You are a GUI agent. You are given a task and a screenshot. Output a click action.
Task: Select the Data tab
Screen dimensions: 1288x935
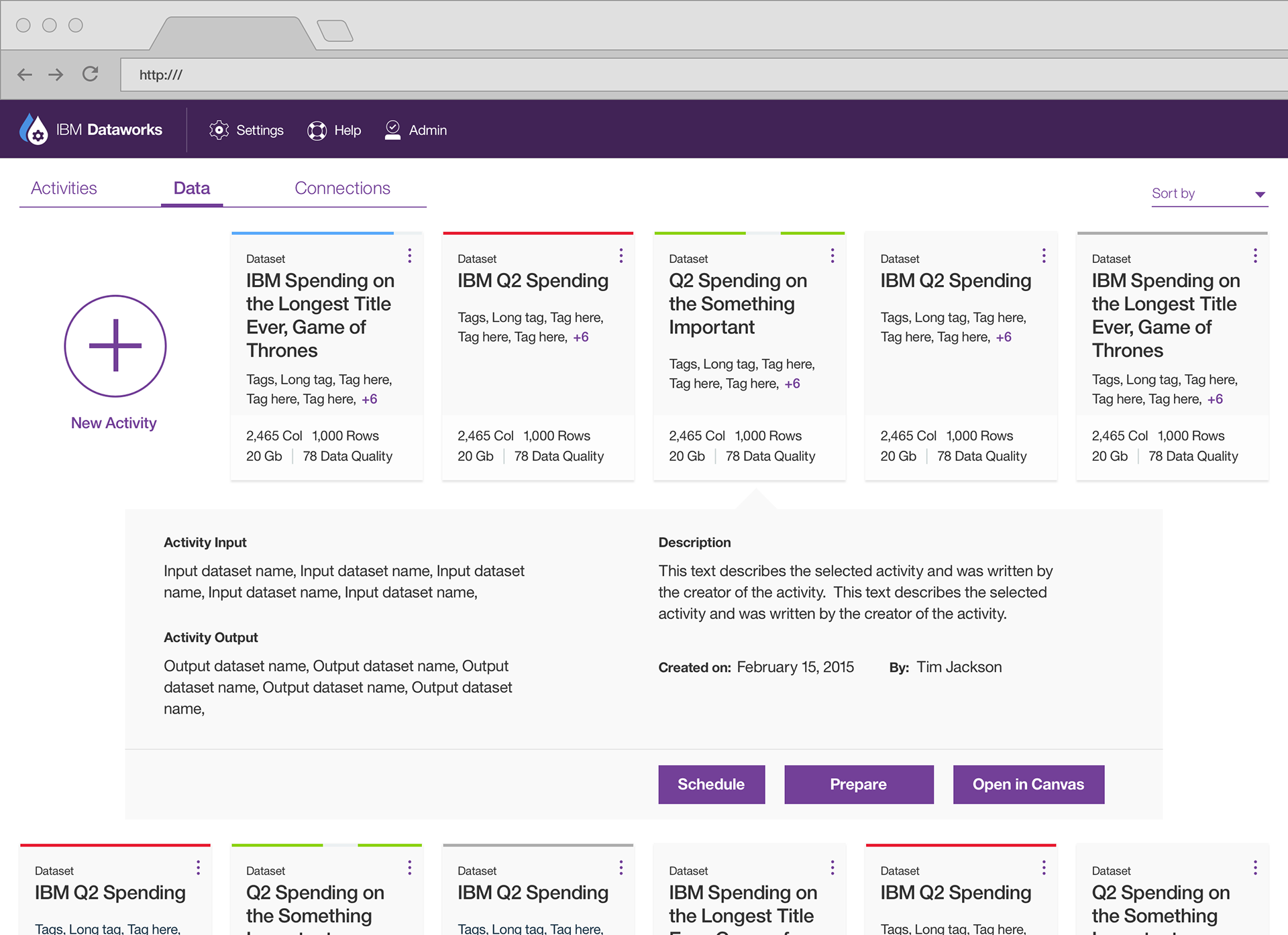192,188
